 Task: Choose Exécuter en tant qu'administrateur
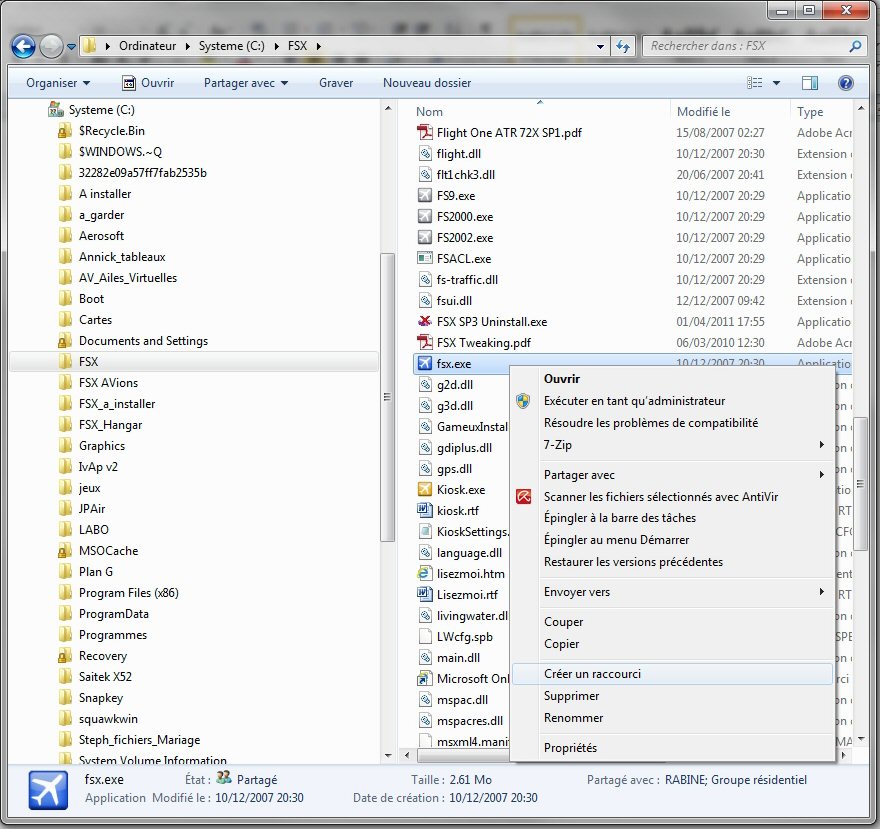pos(673,401)
